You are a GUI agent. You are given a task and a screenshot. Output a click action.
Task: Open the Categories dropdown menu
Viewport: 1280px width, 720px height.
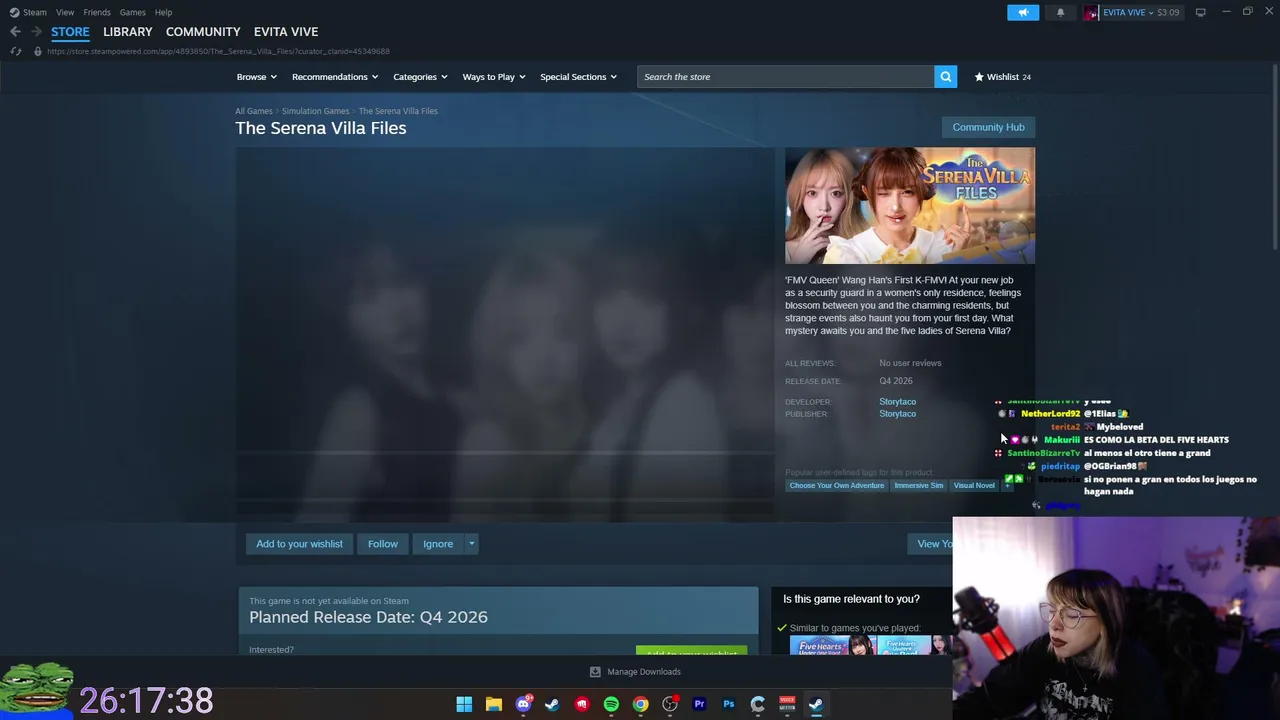click(420, 77)
